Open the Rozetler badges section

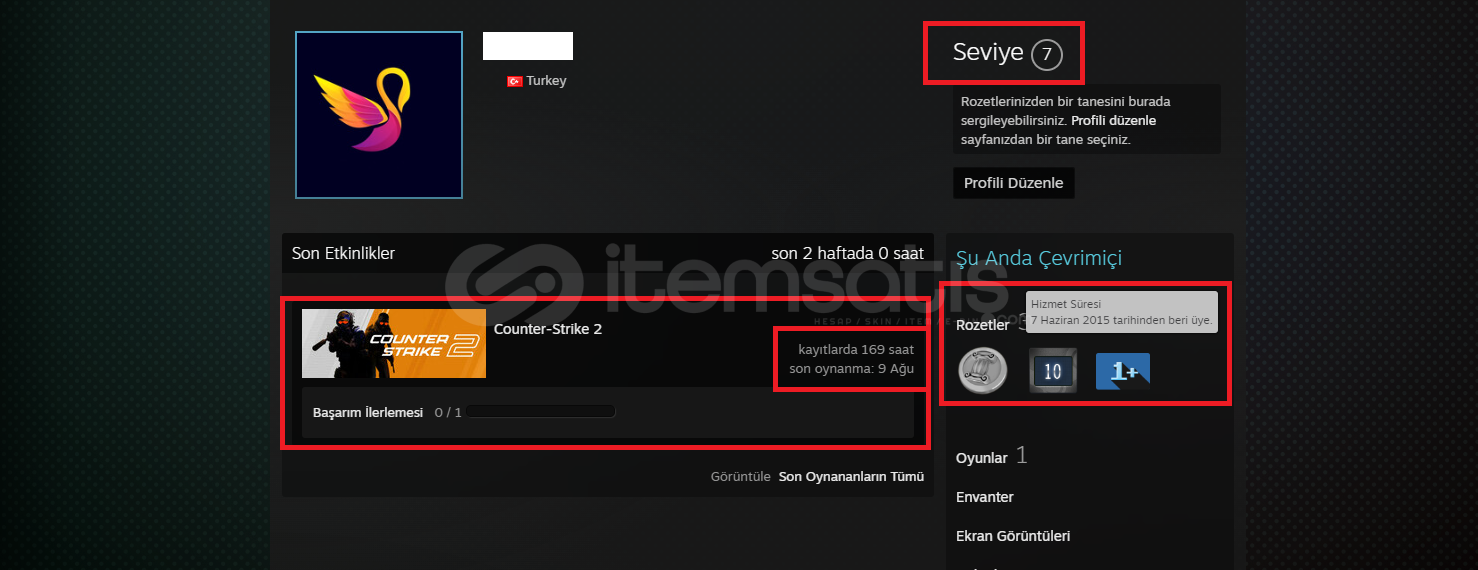click(x=983, y=325)
